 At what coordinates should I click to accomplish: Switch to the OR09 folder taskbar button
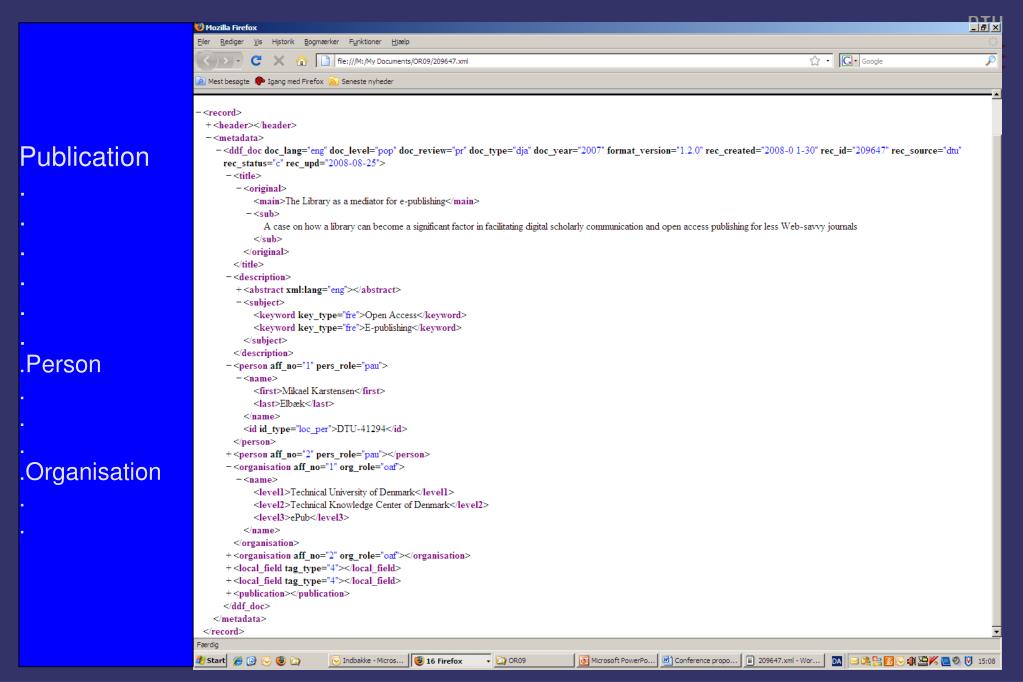534,660
